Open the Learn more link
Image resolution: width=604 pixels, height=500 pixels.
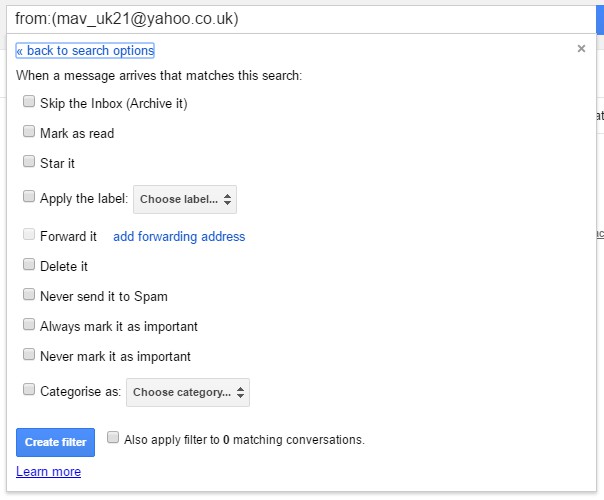pos(48,472)
